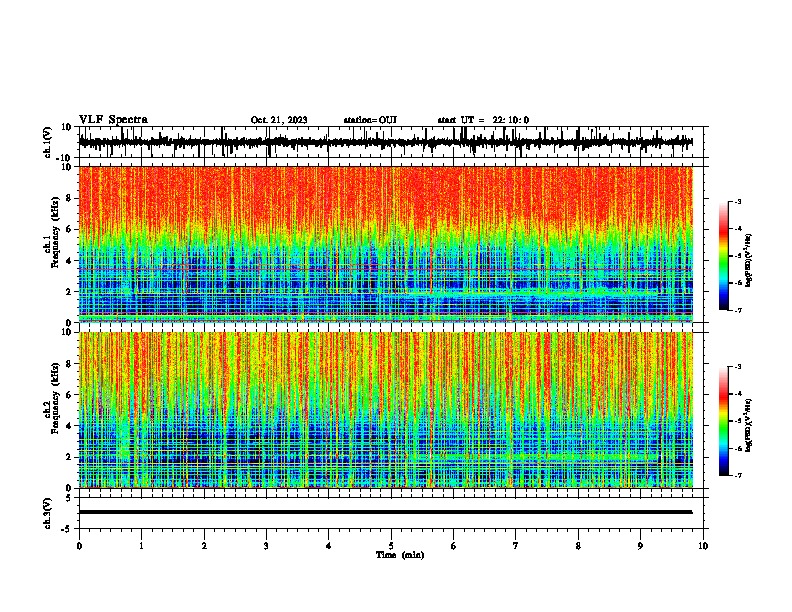Click the "-3" label on ch.1 color scale

click(738, 202)
